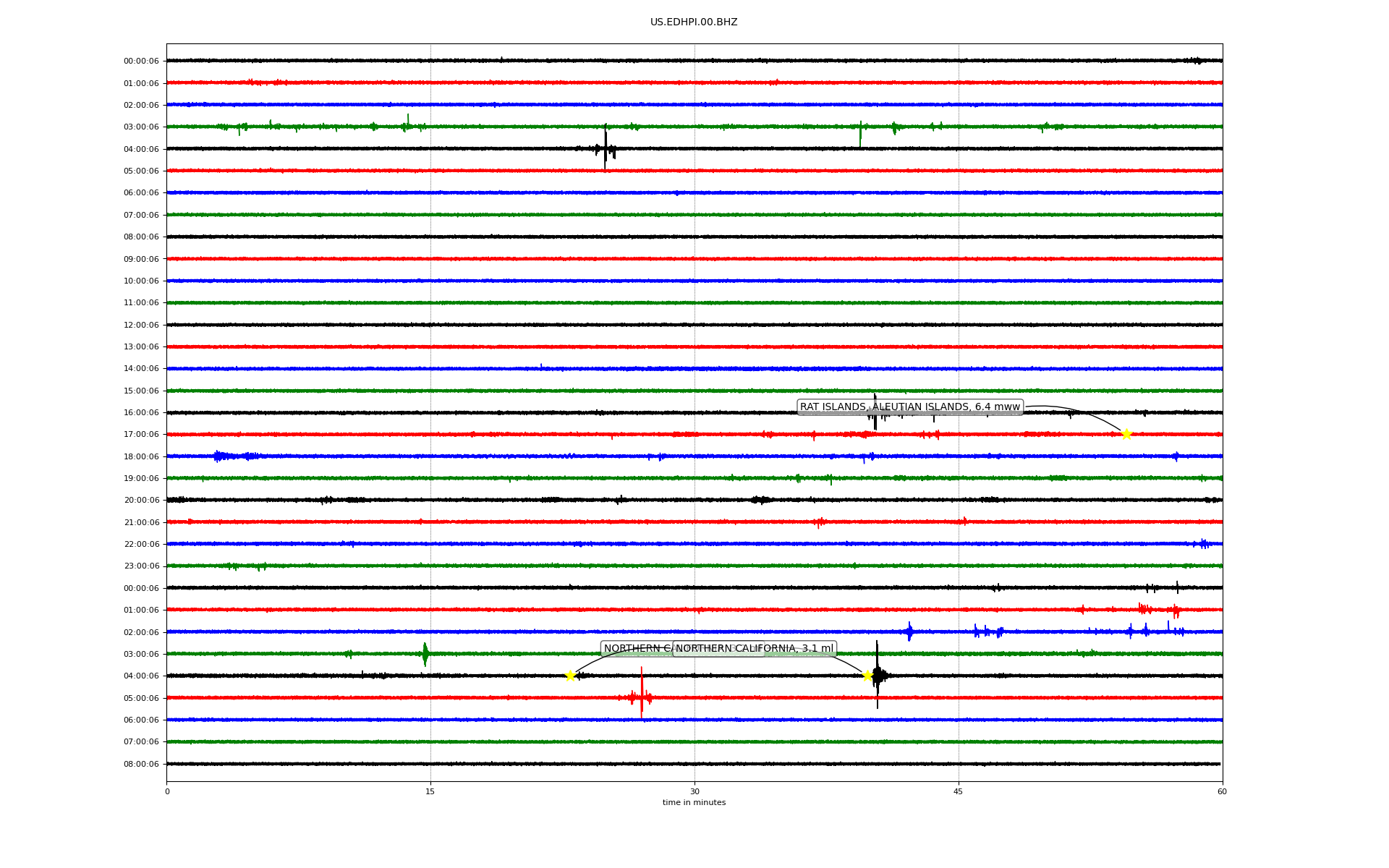Click the 15 tick label on x-axis
The height and width of the screenshot is (868, 1389).
(430, 791)
